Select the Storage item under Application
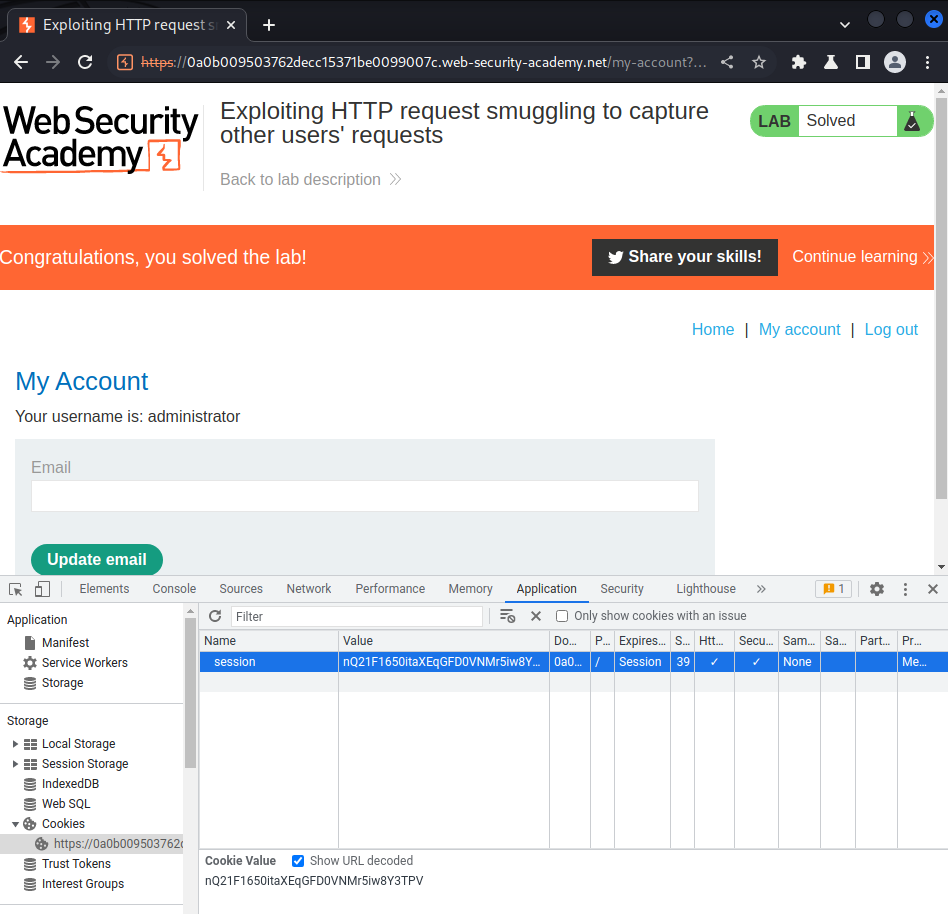 tap(62, 682)
